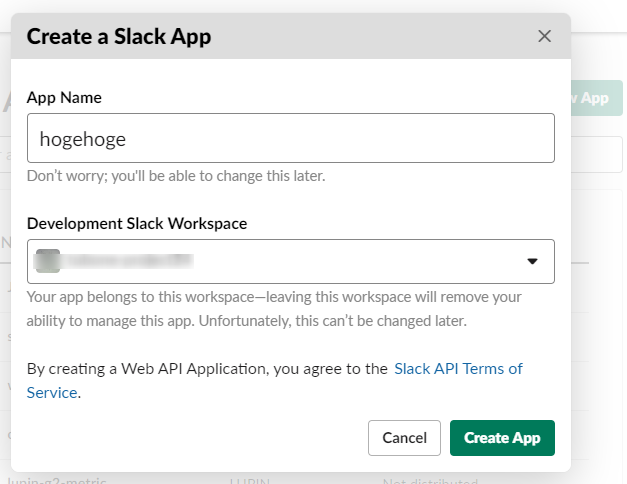
Task: Click the App Name field containing hogehoge
Action: click(291, 138)
